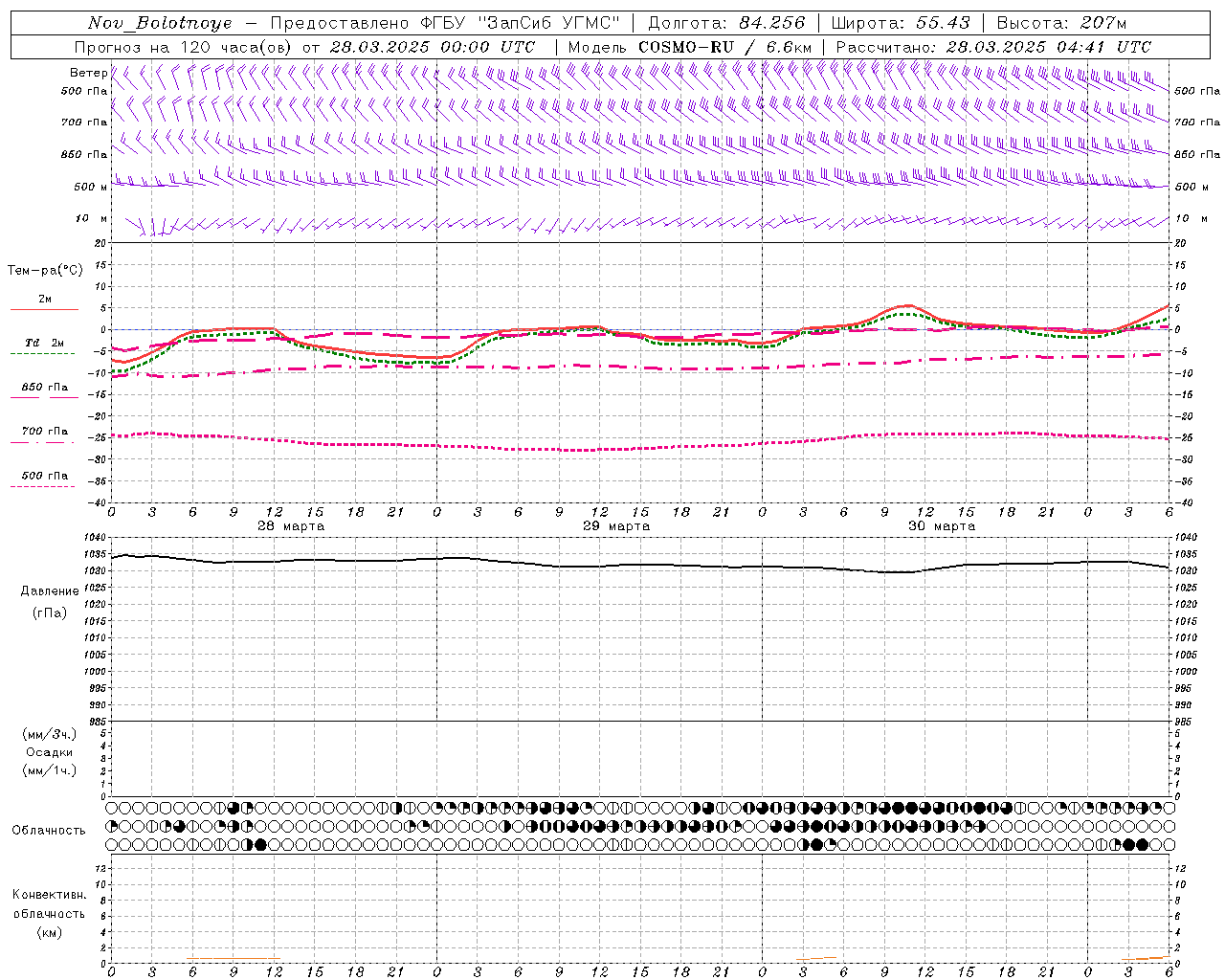Click the "30 марта" date label
Screen dimensions: 1225x980
click(x=942, y=526)
